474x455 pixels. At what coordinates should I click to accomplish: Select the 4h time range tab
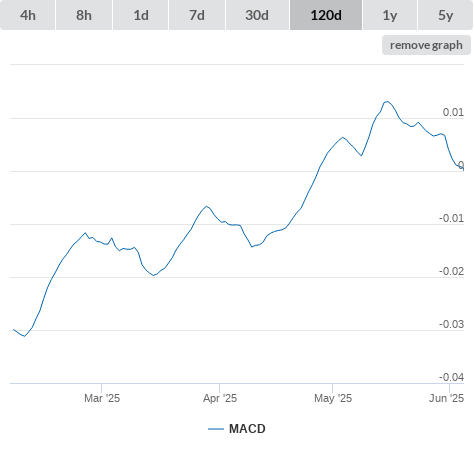(x=28, y=15)
